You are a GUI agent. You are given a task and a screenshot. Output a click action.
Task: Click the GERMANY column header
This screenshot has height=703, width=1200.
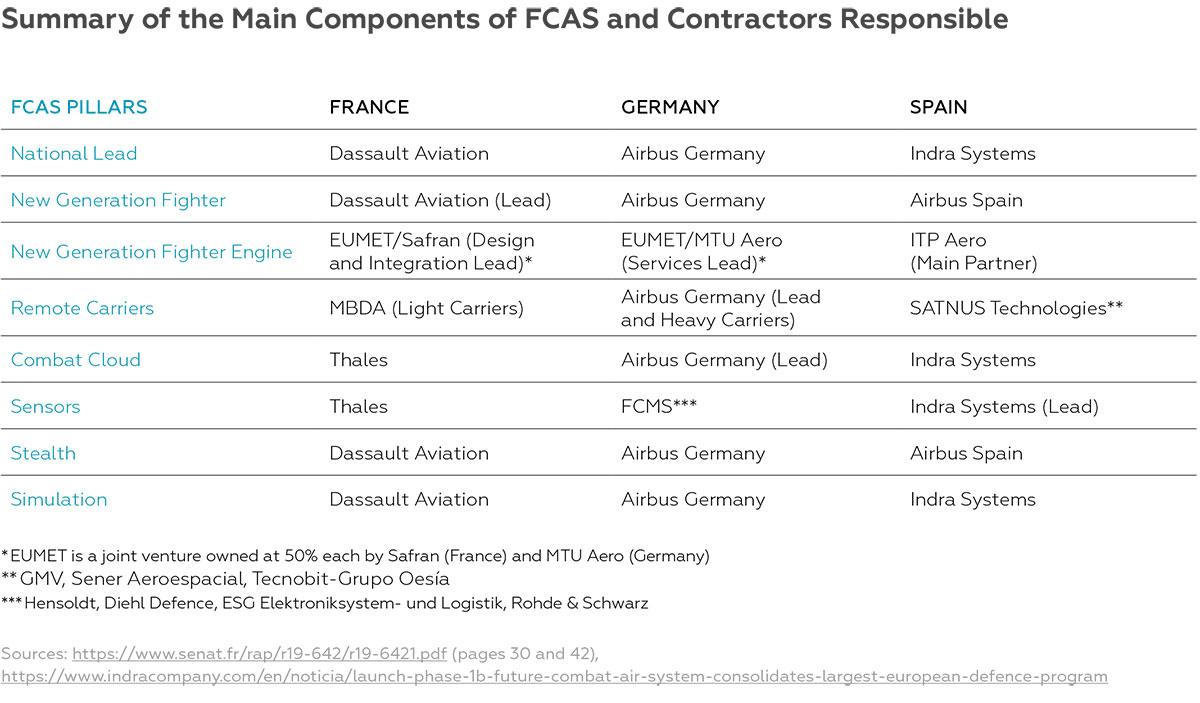point(670,107)
